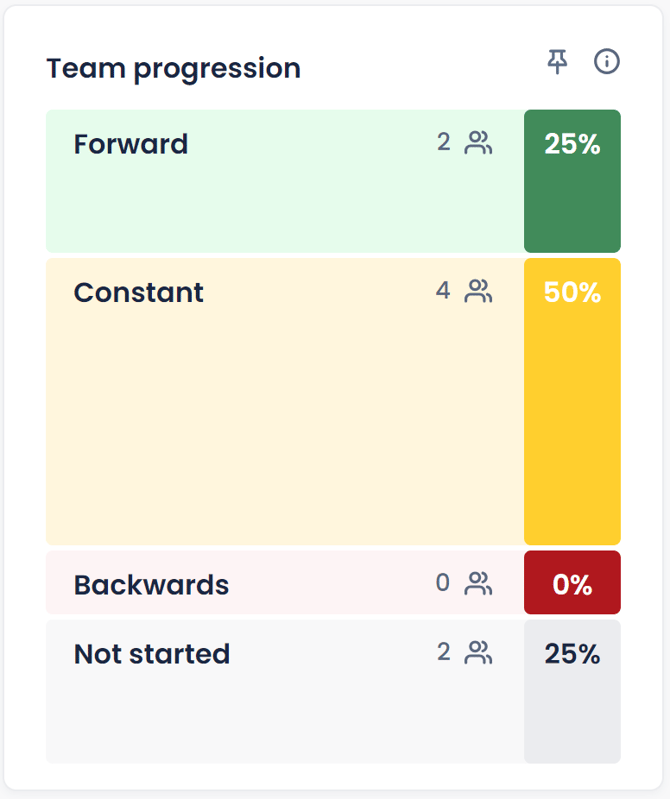Pin the Team progression widget

[x=557, y=62]
